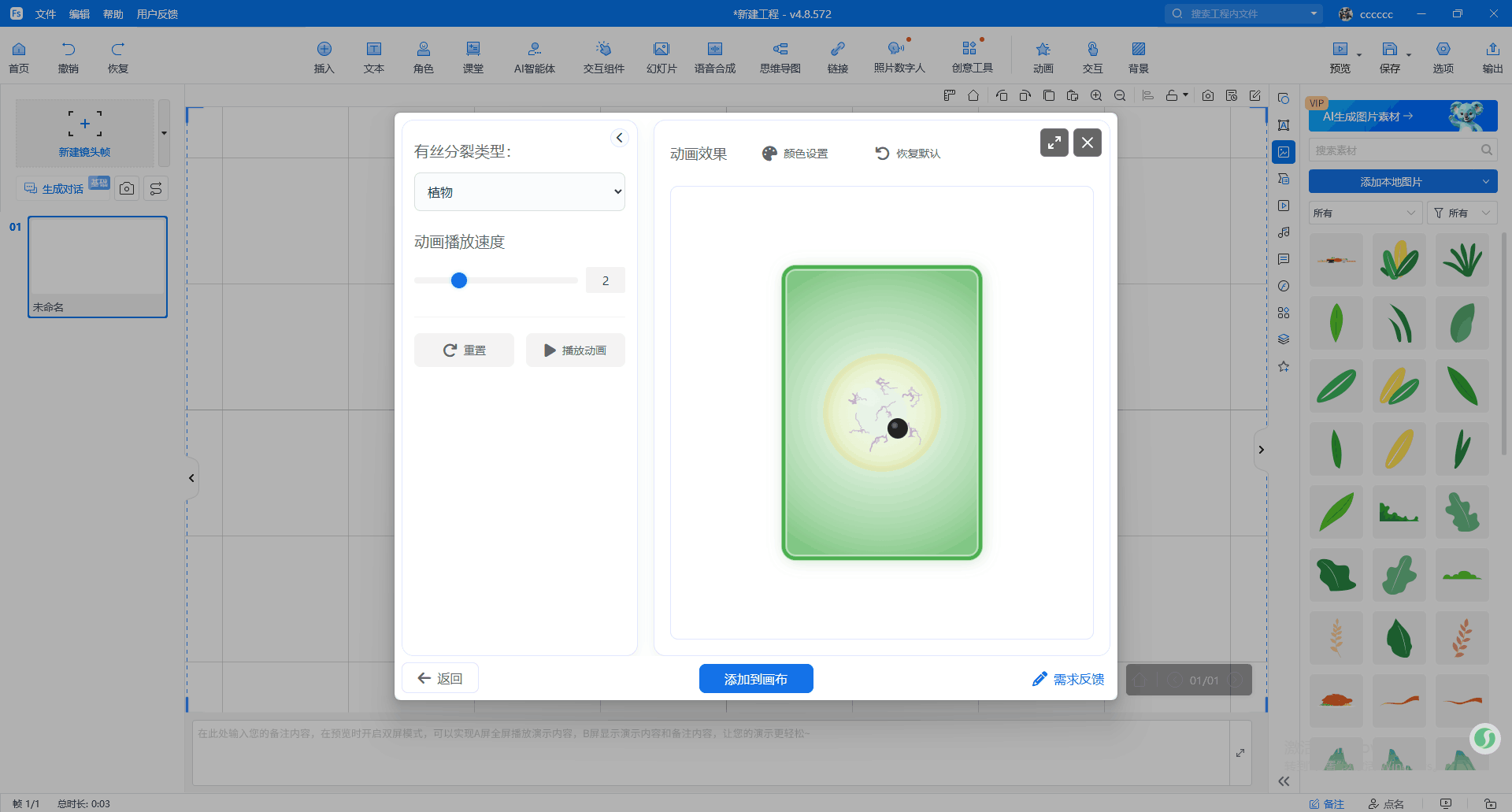The image size is (1512, 812).
Task: Click the 需求反馈 link
Action: click(1069, 679)
